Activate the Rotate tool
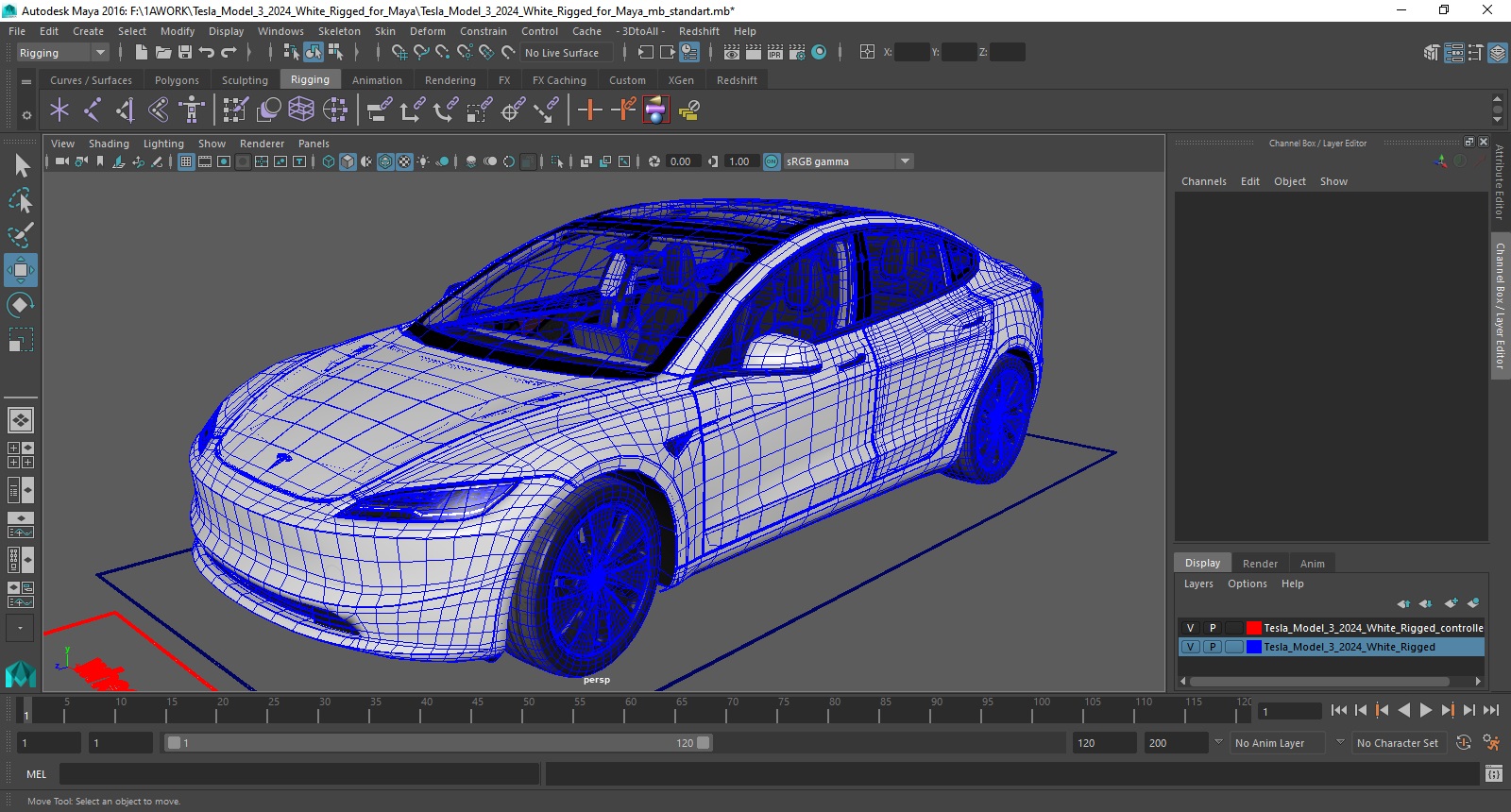Screen dimensions: 1511x812 pyautogui.click(x=20, y=304)
